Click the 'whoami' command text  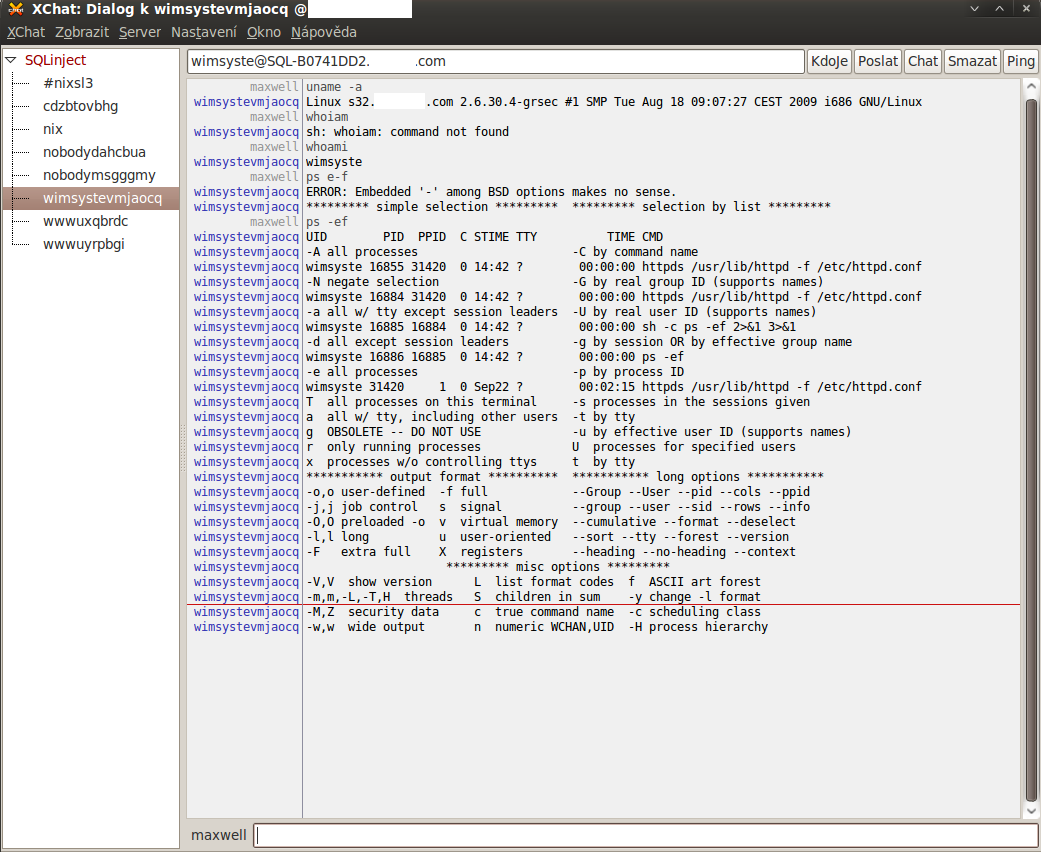[x=327, y=147]
